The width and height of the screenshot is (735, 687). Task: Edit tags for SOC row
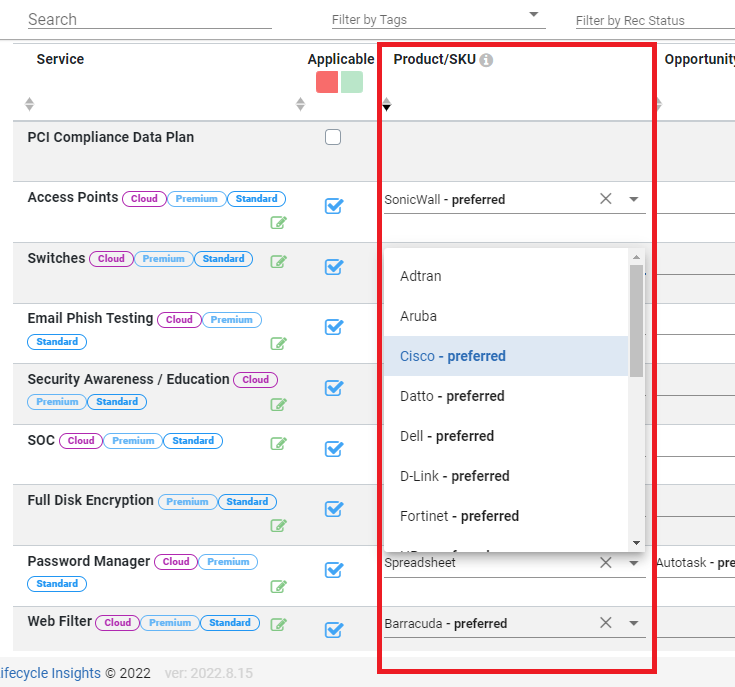(x=278, y=443)
